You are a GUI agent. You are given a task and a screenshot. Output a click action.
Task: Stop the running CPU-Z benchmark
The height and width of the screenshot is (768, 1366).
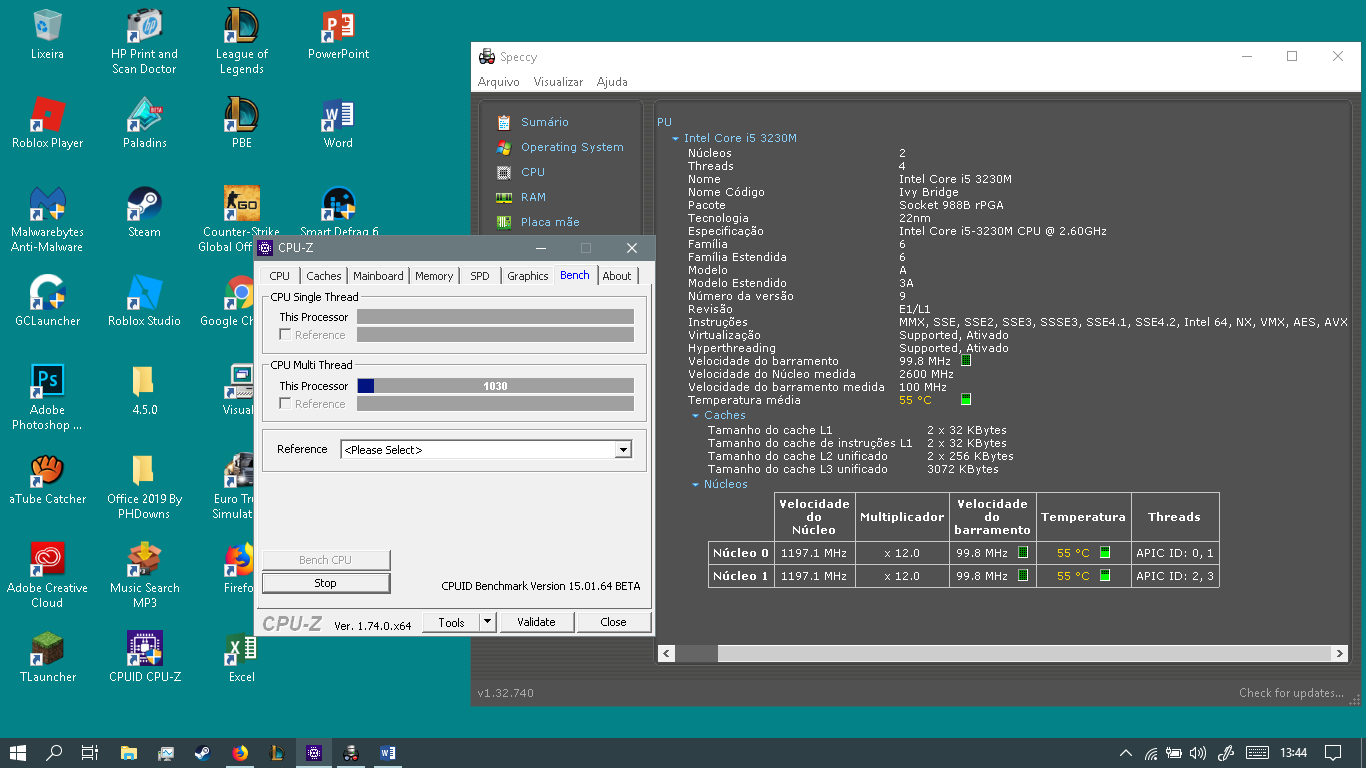326,583
